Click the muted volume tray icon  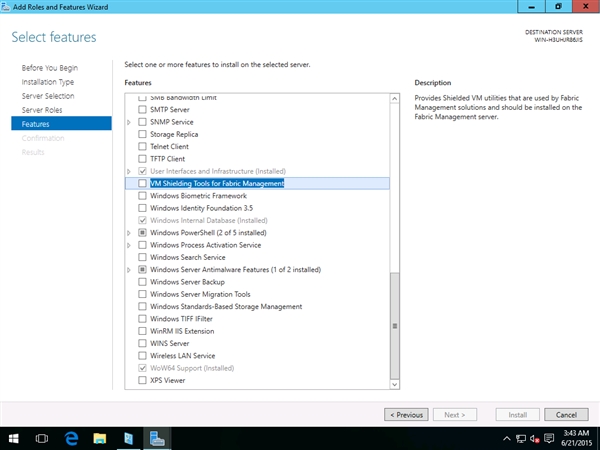pyautogui.click(x=535, y=439)
